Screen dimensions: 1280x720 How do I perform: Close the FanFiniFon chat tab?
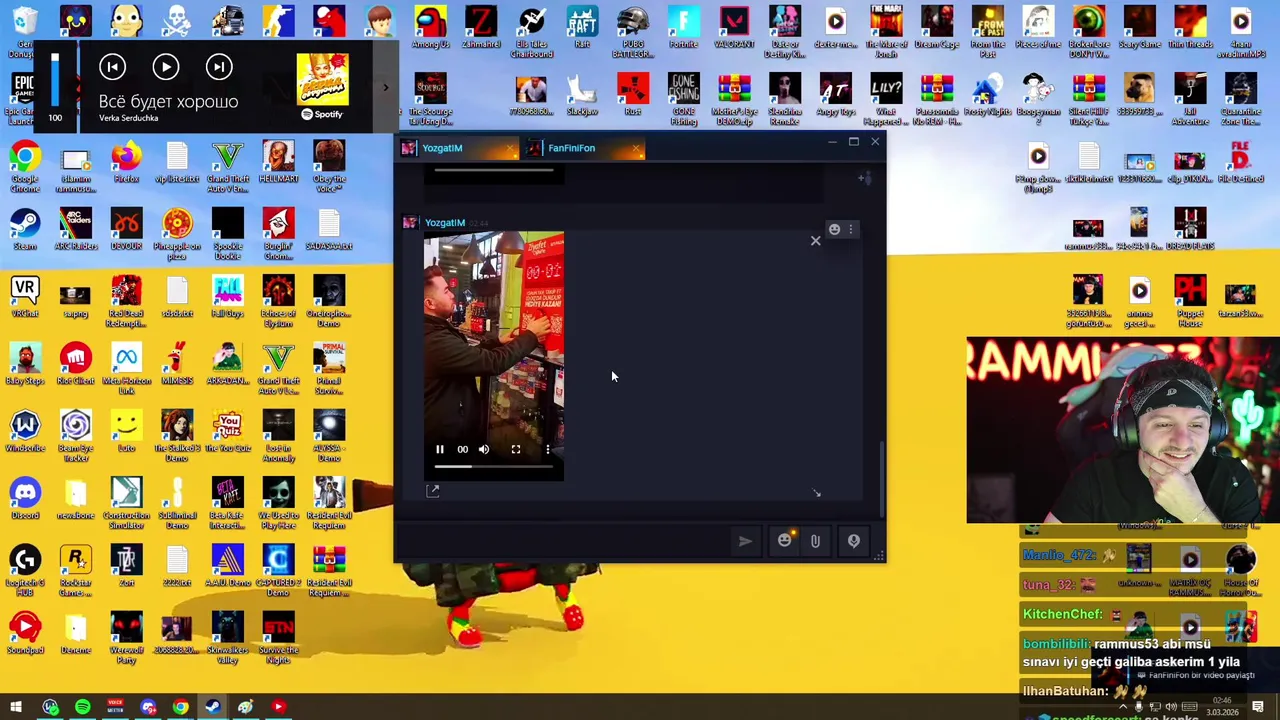click(x=636, y=150)
